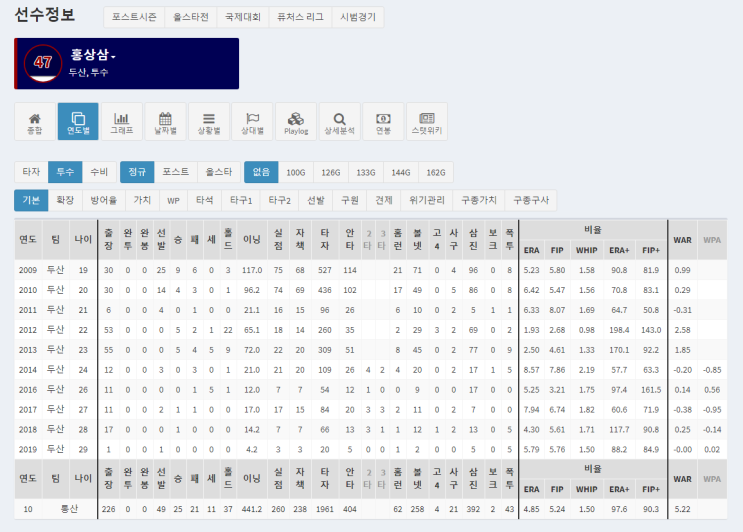
Task: Sort by the top FIP+ column header
Action: [x=651, y=250]
